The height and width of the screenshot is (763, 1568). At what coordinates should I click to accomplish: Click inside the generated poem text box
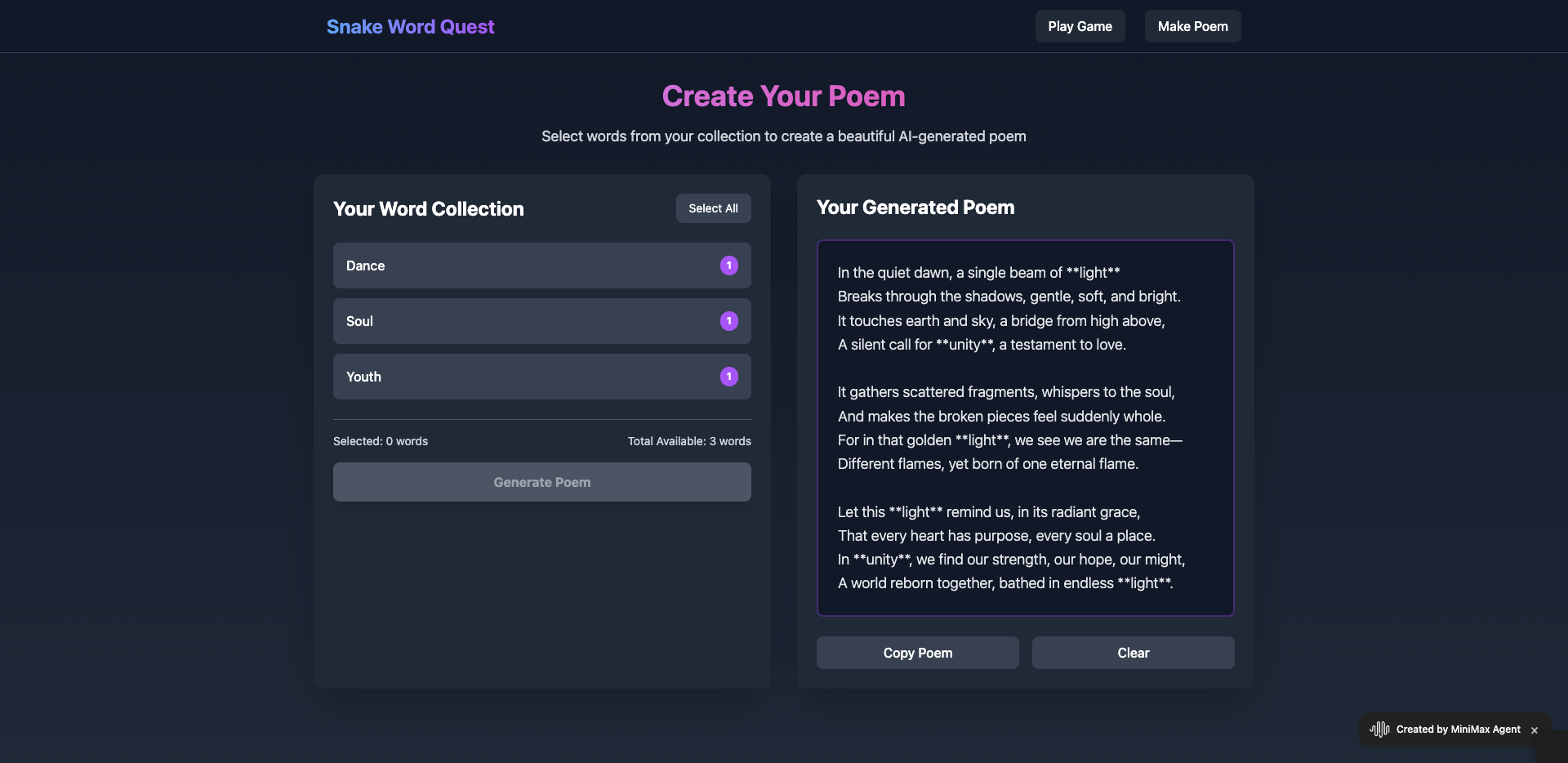click(1025, 427)
